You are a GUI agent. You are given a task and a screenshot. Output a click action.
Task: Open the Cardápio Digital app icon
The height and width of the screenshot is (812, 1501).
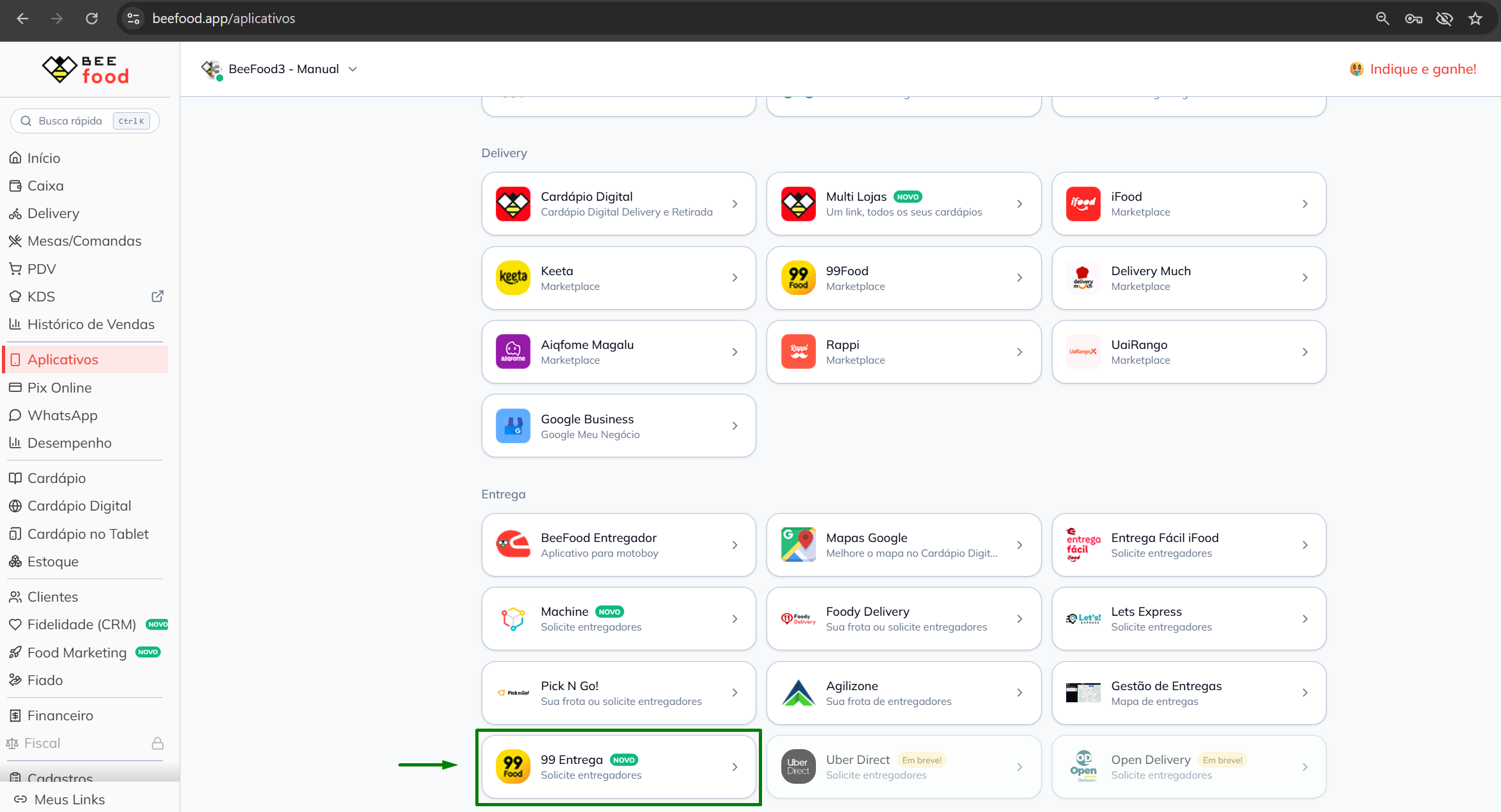pyautogui.click(x=513, y=204)
